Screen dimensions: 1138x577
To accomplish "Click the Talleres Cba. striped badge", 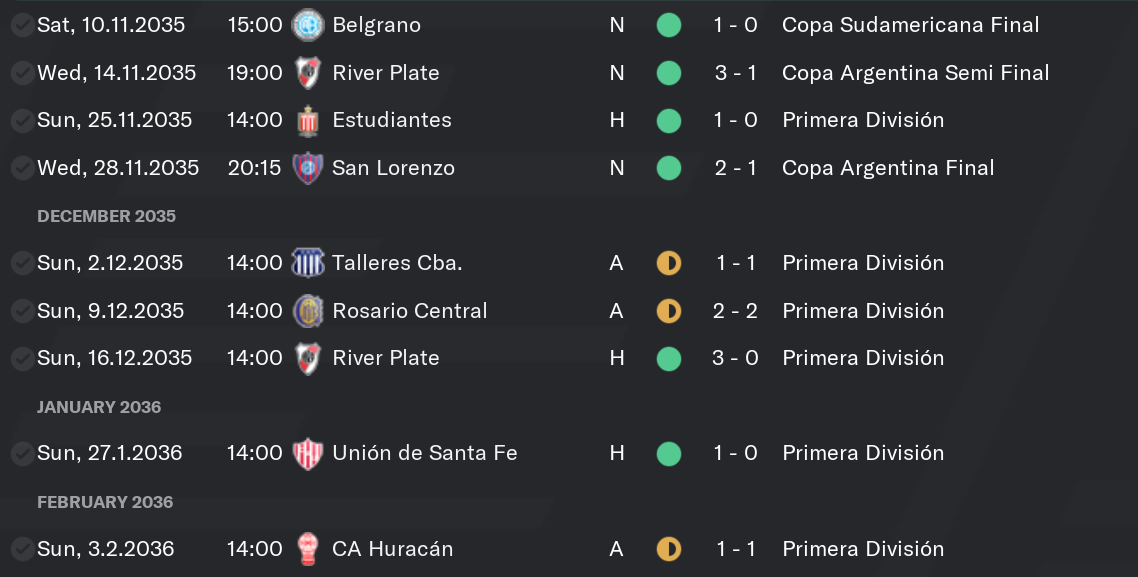I will point(308,263).
